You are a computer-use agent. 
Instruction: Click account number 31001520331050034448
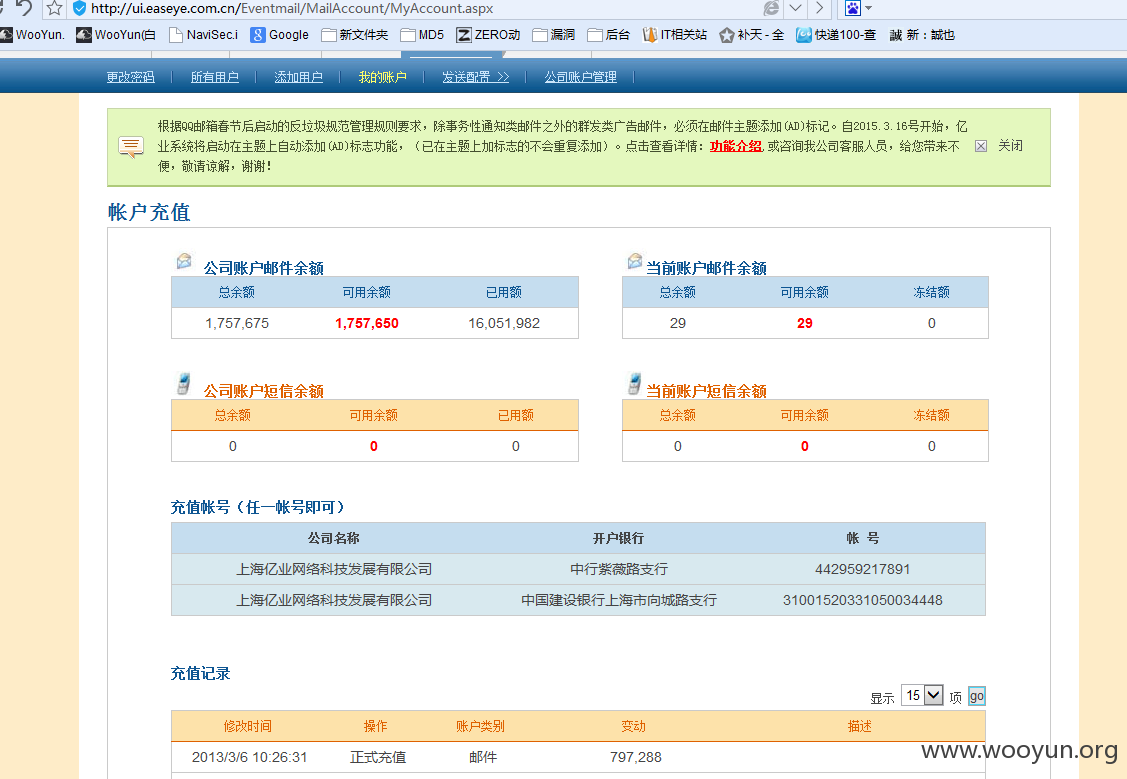click(862, 600)
